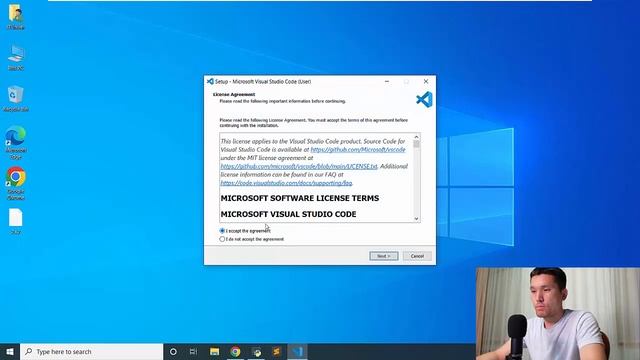Viewport: 640px width, 360px height.
Task: Click the Next button in setup wizard
Action: pyautogui.click(x=384, y=256)
